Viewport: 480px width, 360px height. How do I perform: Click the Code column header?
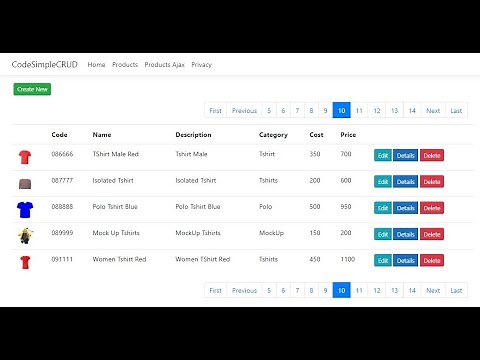tap(59, 135)
